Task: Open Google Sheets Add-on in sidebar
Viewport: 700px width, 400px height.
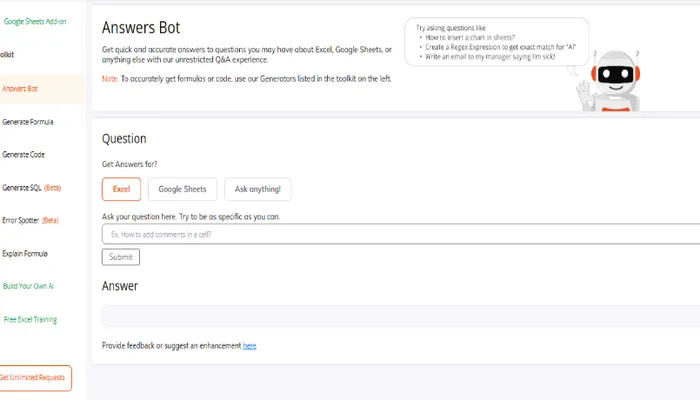Action: pos(34,21)
